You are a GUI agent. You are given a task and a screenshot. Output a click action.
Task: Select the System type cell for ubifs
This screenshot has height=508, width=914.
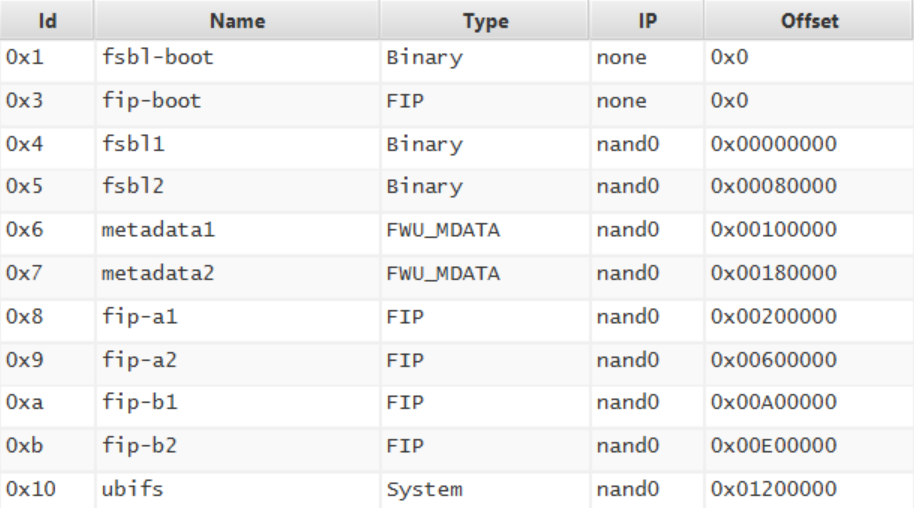(x=424, y=488)
